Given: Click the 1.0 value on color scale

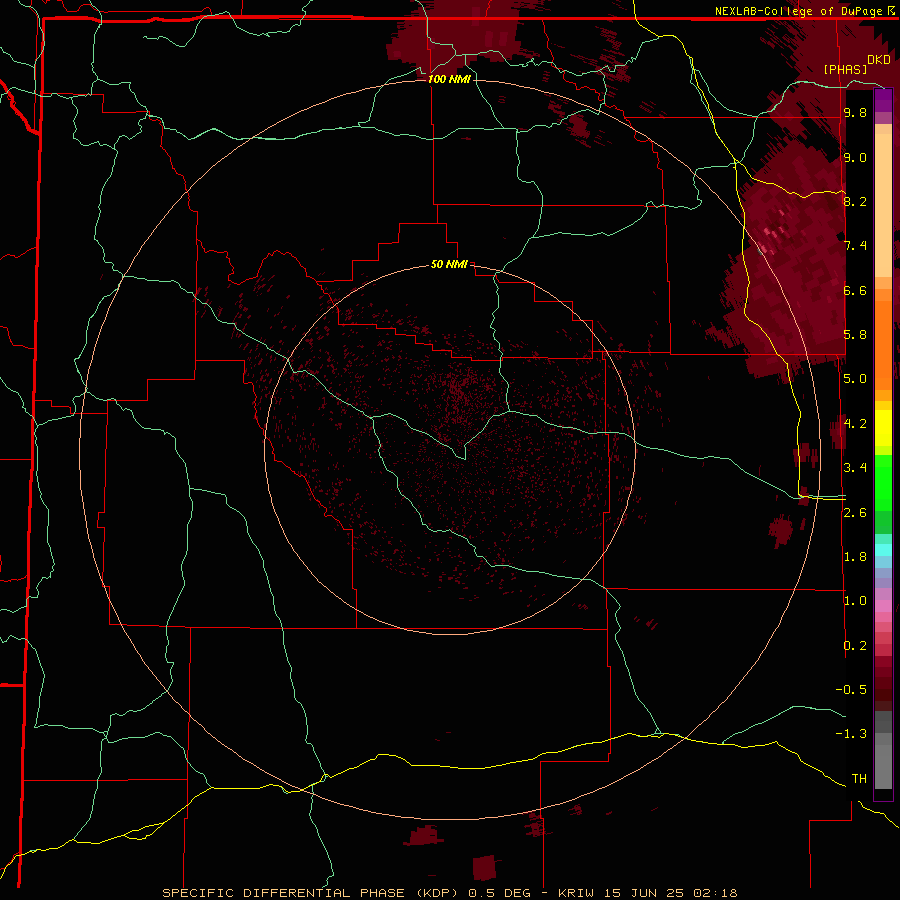Looking at the screenshot, I should (855, 601).
